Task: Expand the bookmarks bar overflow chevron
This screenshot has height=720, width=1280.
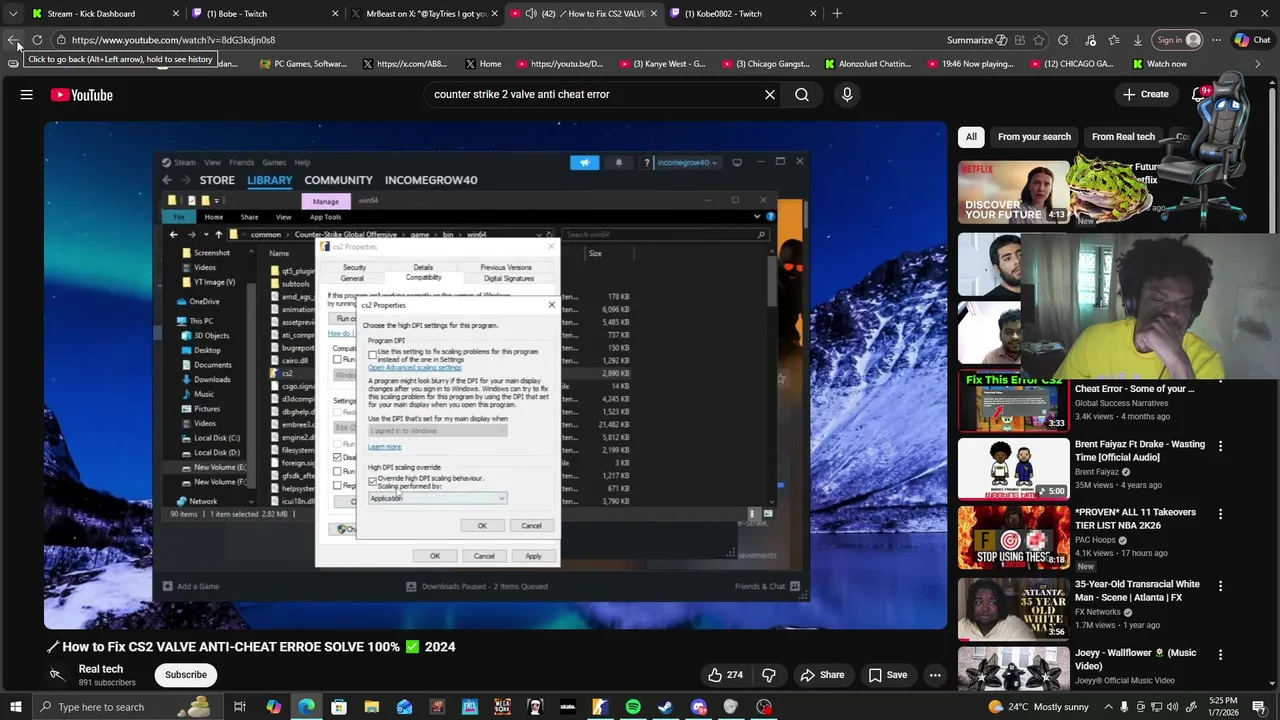Action: (1259, 64)
